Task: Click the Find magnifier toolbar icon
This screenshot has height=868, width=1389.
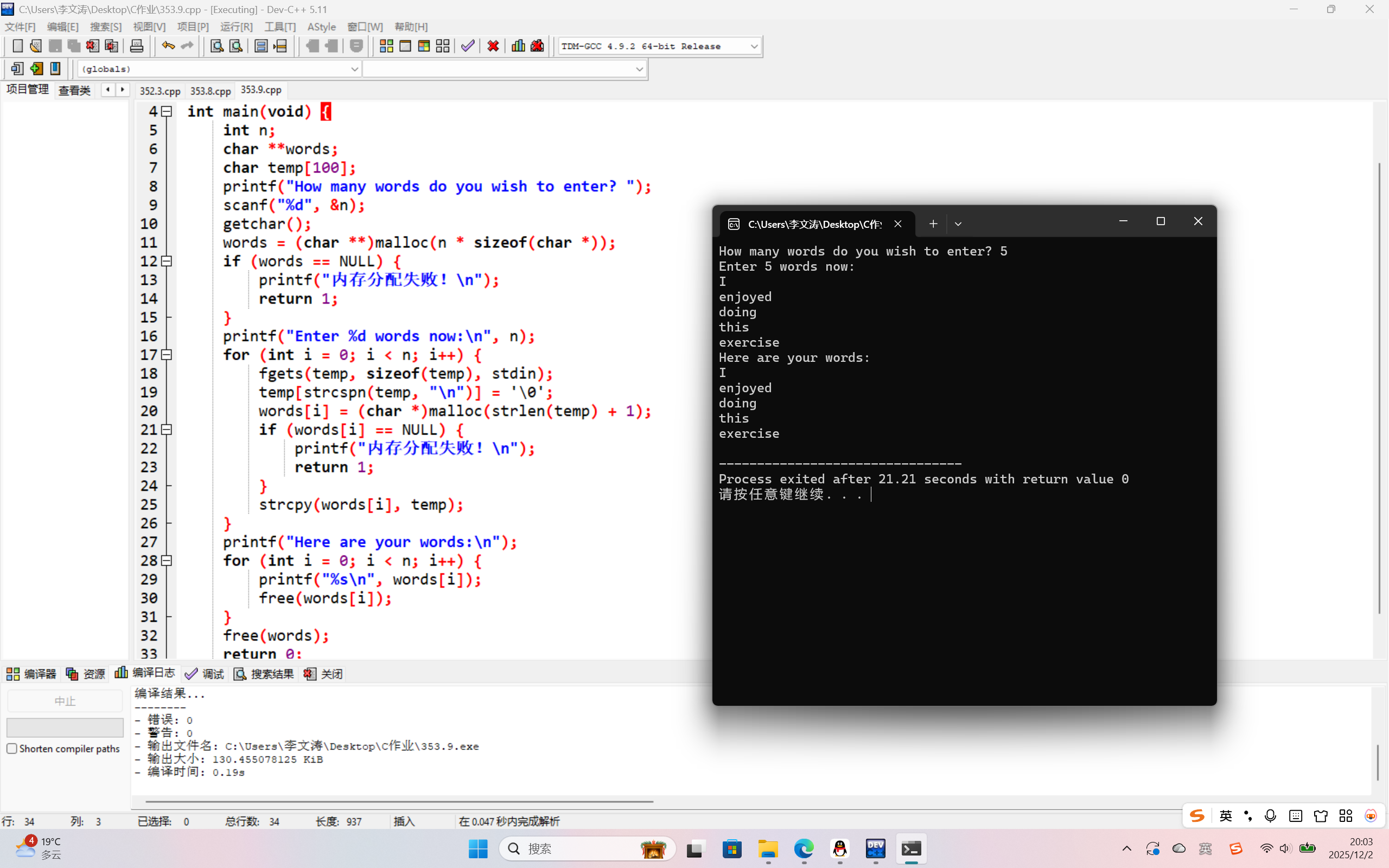Action: (216, 46)
